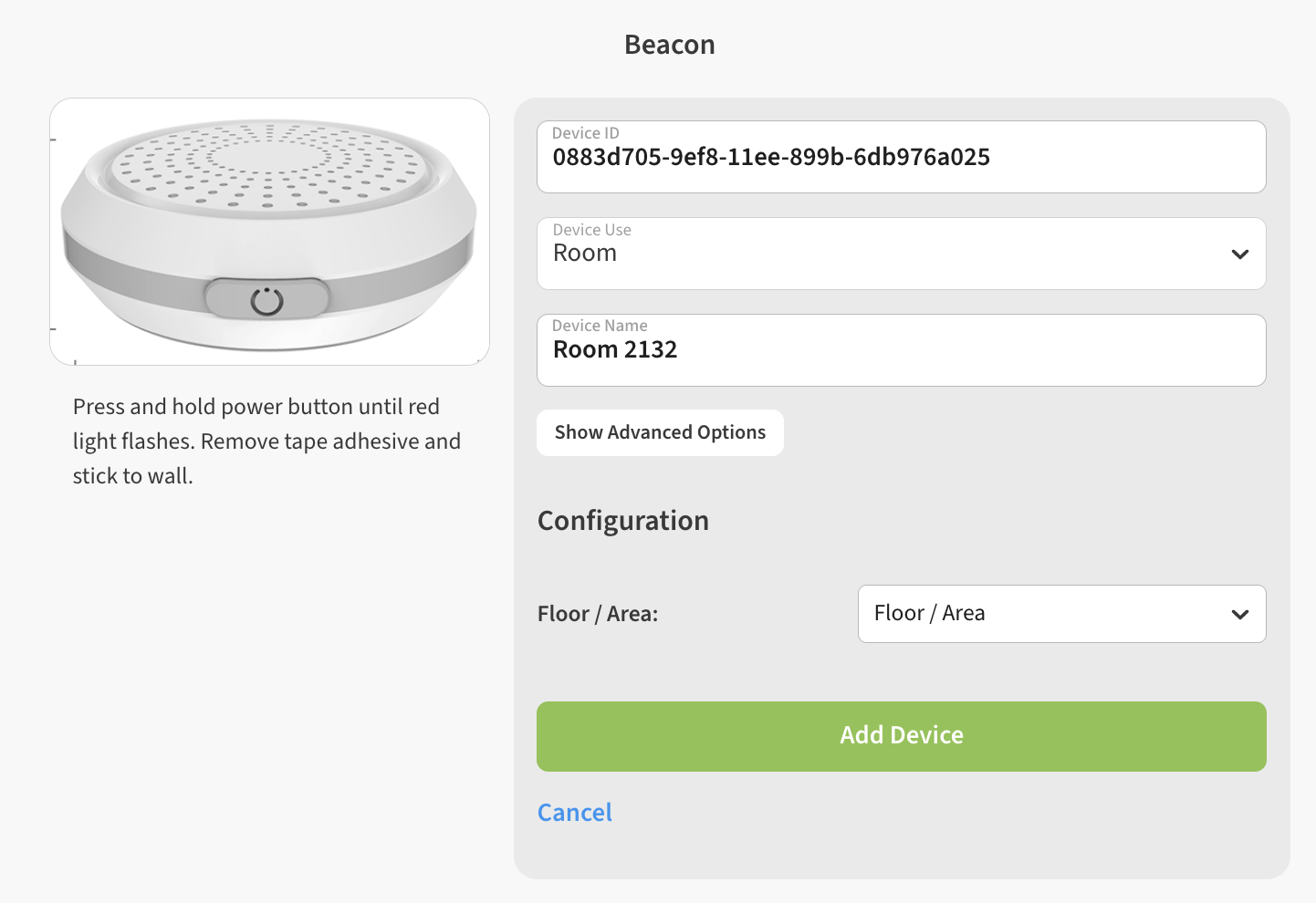The image size is (1316, 903).
Task: Click the Device ID label text
Action: 585,133
